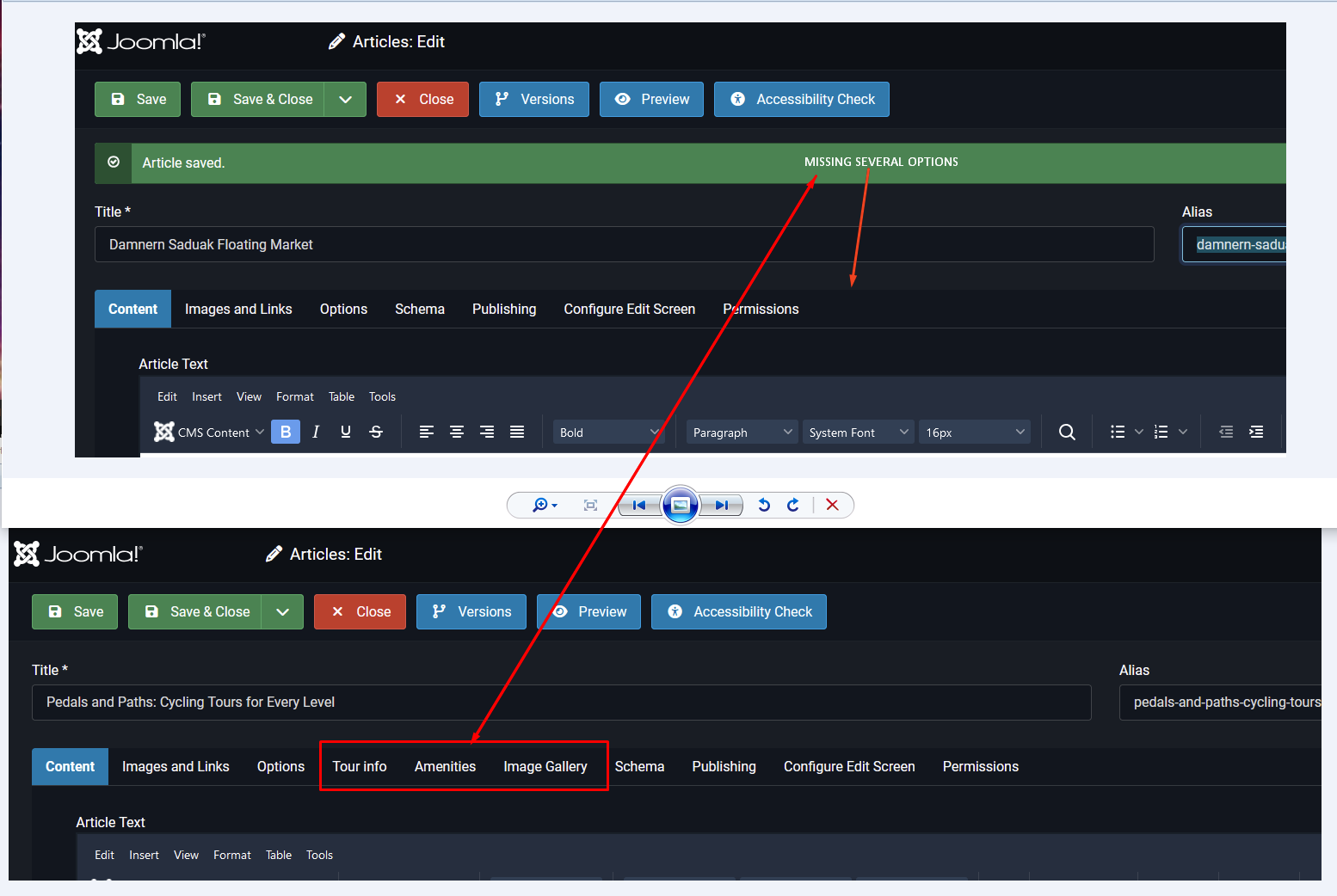Save the Pedals and Paths article
The image size is (1337, 896).
pos(75,611)
